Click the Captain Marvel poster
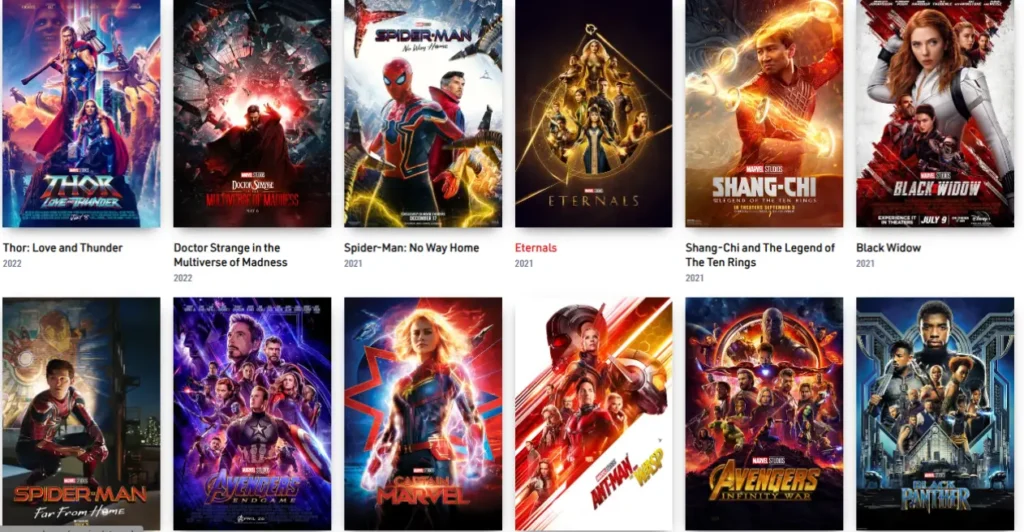The image size is (1024, 532). (423, 414)
